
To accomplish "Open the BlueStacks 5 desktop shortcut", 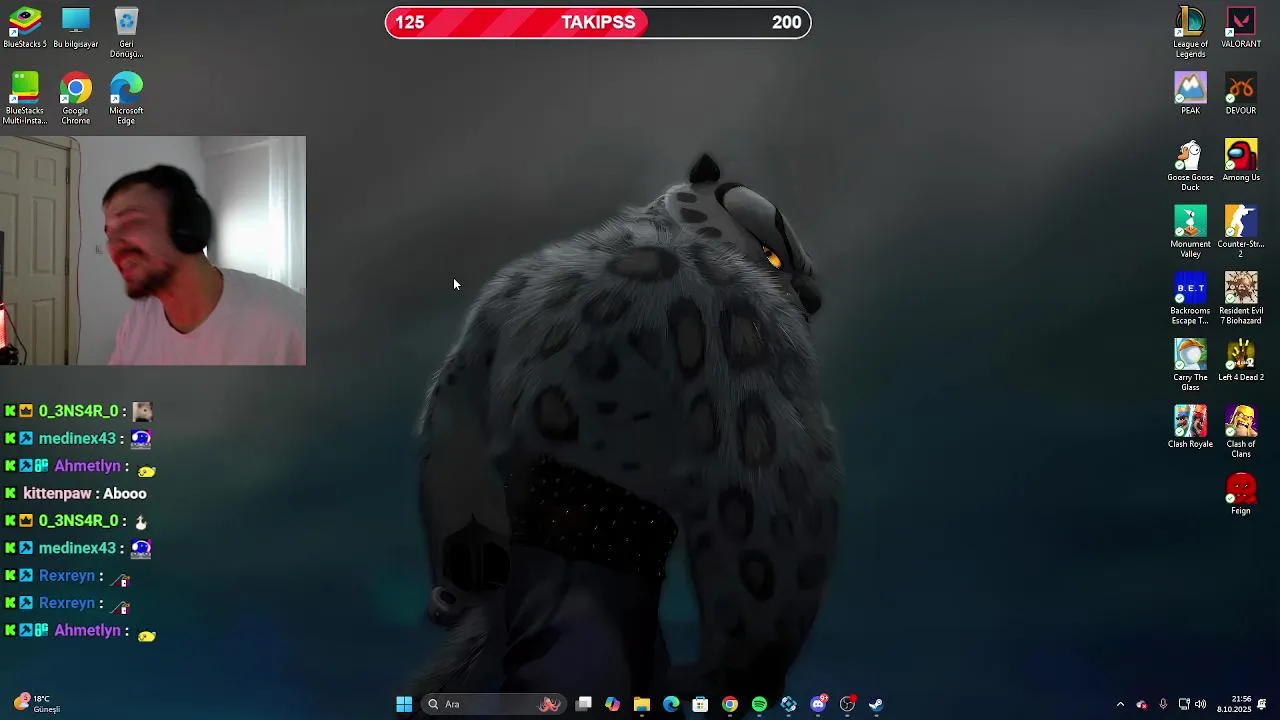I will click(25, 27).
